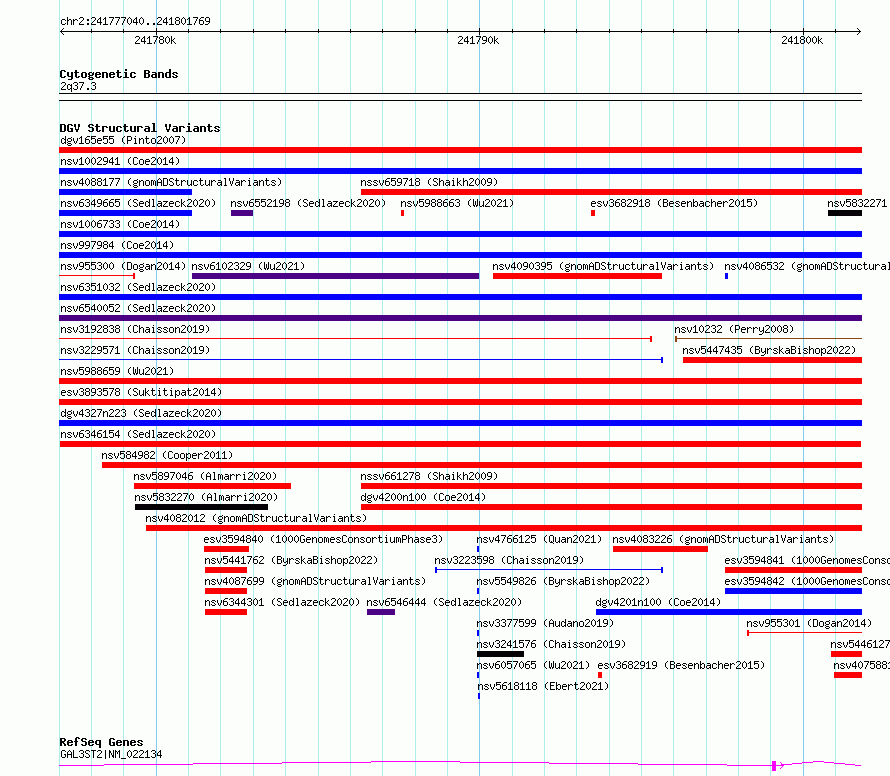890x776 pixels.
Task: Select the nssv661278 (Shaikh2009) label
Action: pos(429,476)
